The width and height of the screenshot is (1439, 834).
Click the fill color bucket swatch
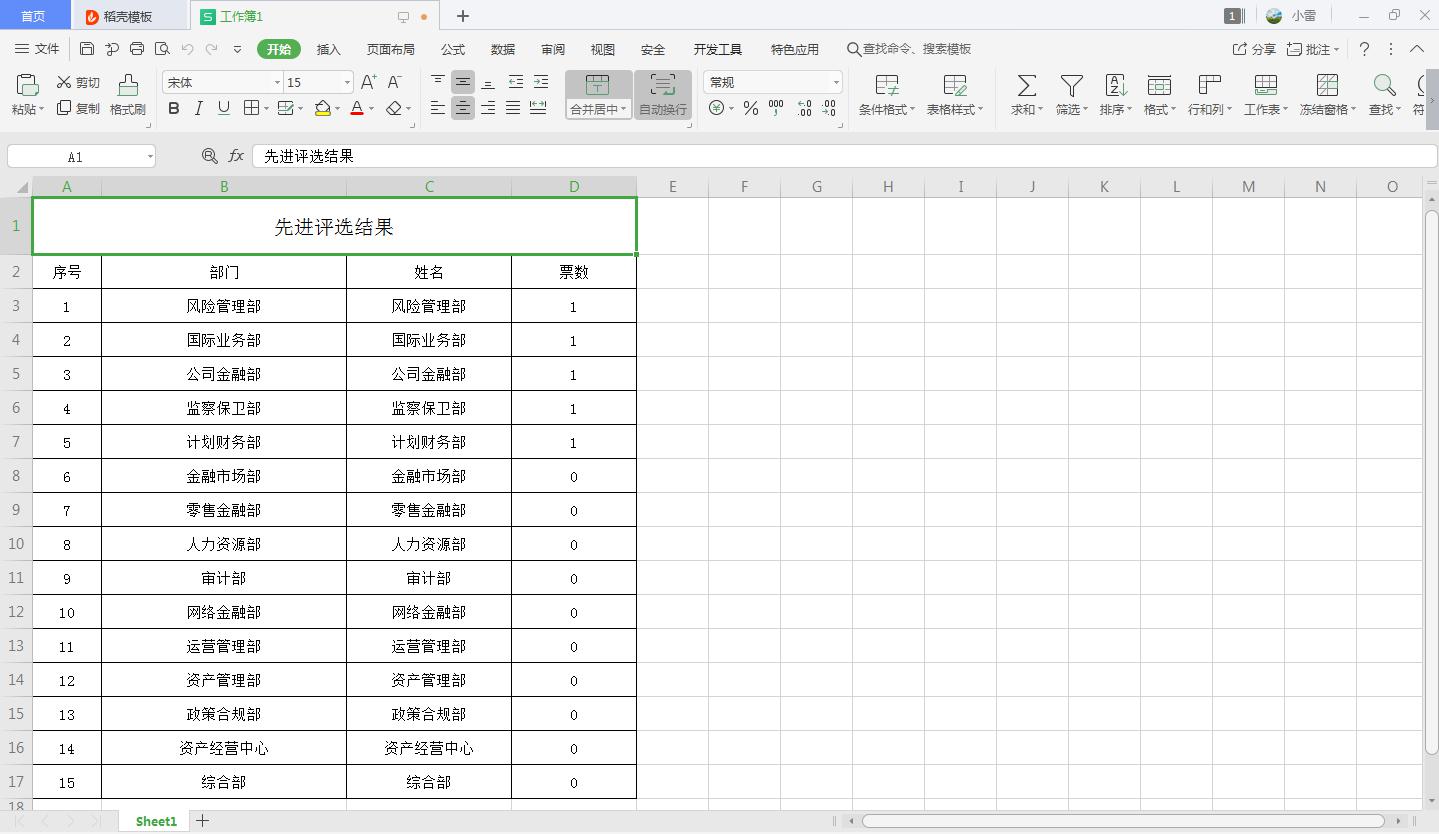click(x=323, y=108)
